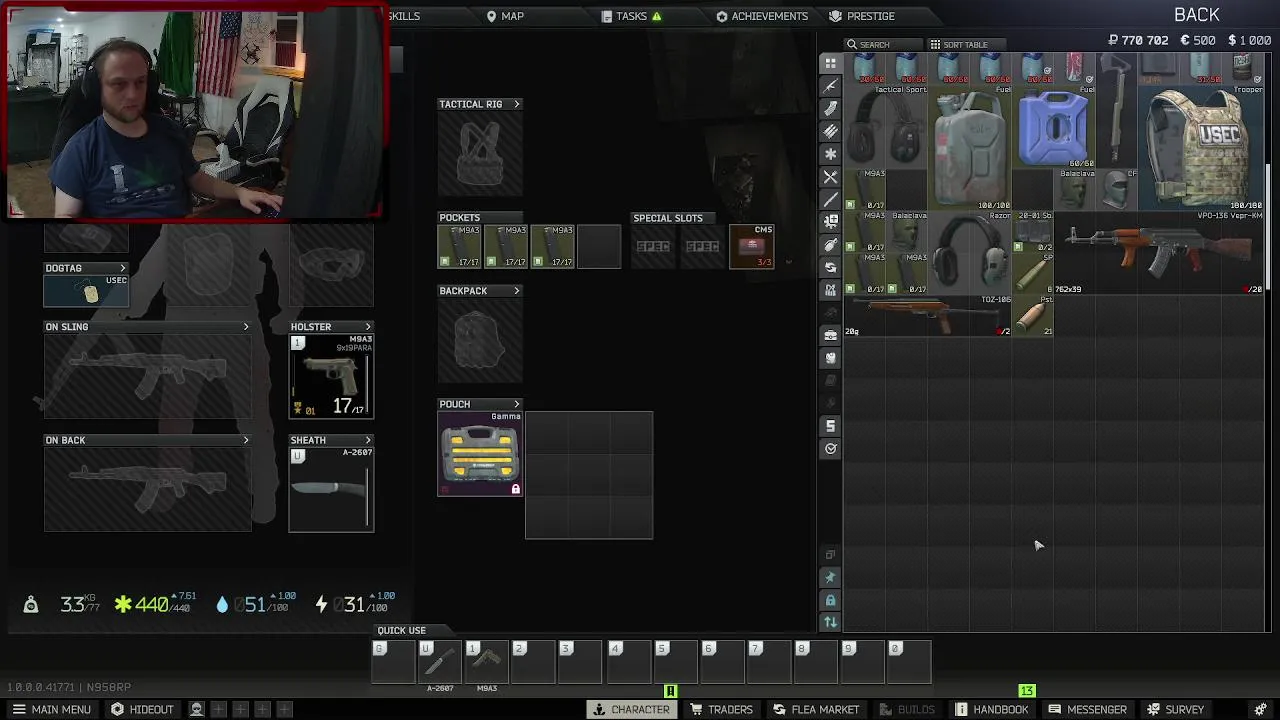Filter stash by provisions fork-and-knife icon

click(830, 177)
